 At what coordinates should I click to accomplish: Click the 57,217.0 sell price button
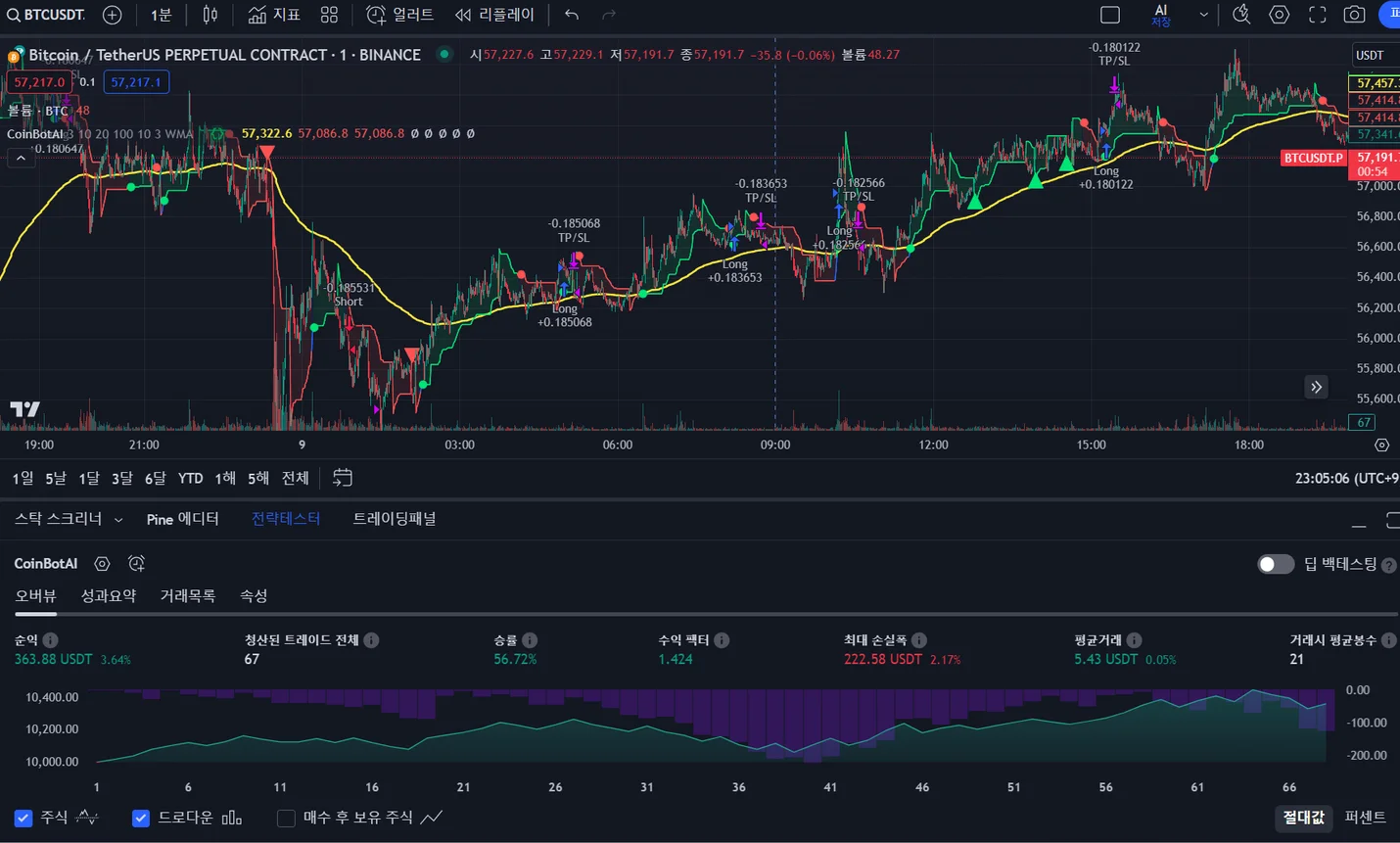[39, 82]
